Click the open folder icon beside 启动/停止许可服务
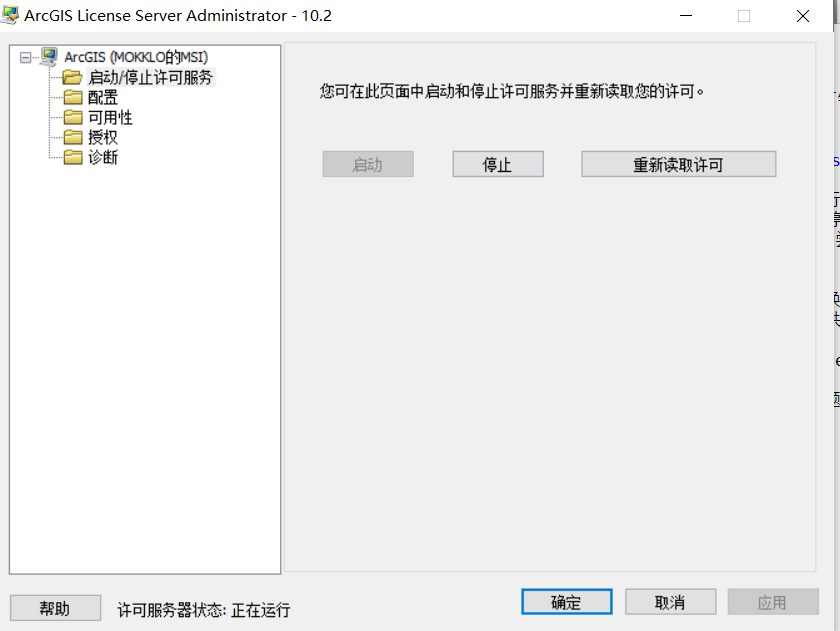The image size is (840, 631). point(72,77)
